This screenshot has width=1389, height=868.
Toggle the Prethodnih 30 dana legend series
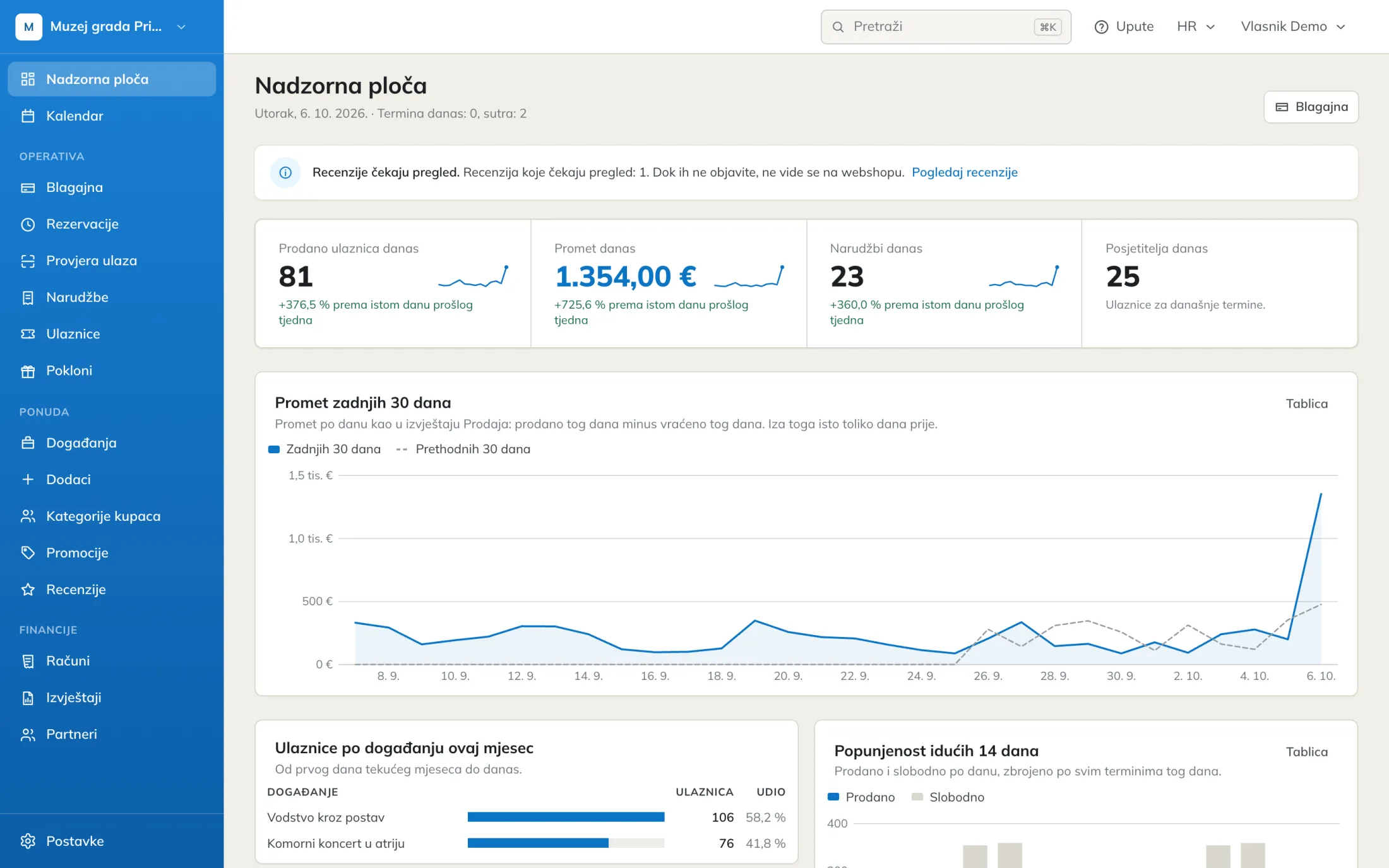pyautogui.click(x=463, y=449)
